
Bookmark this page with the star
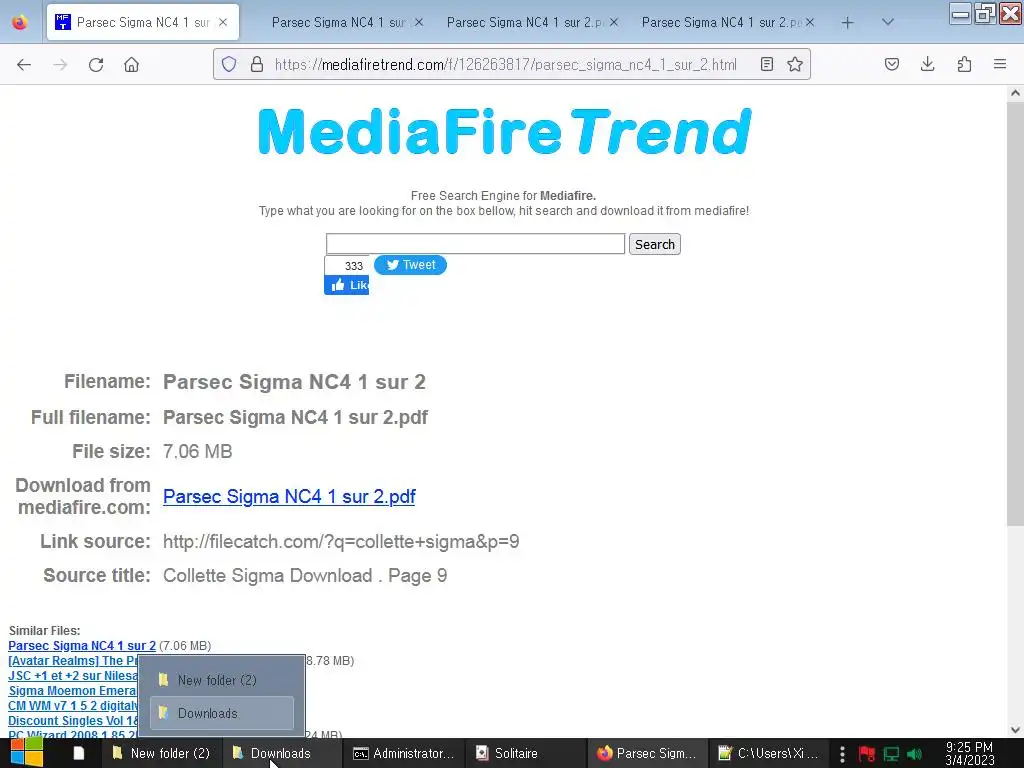[795, 64]
